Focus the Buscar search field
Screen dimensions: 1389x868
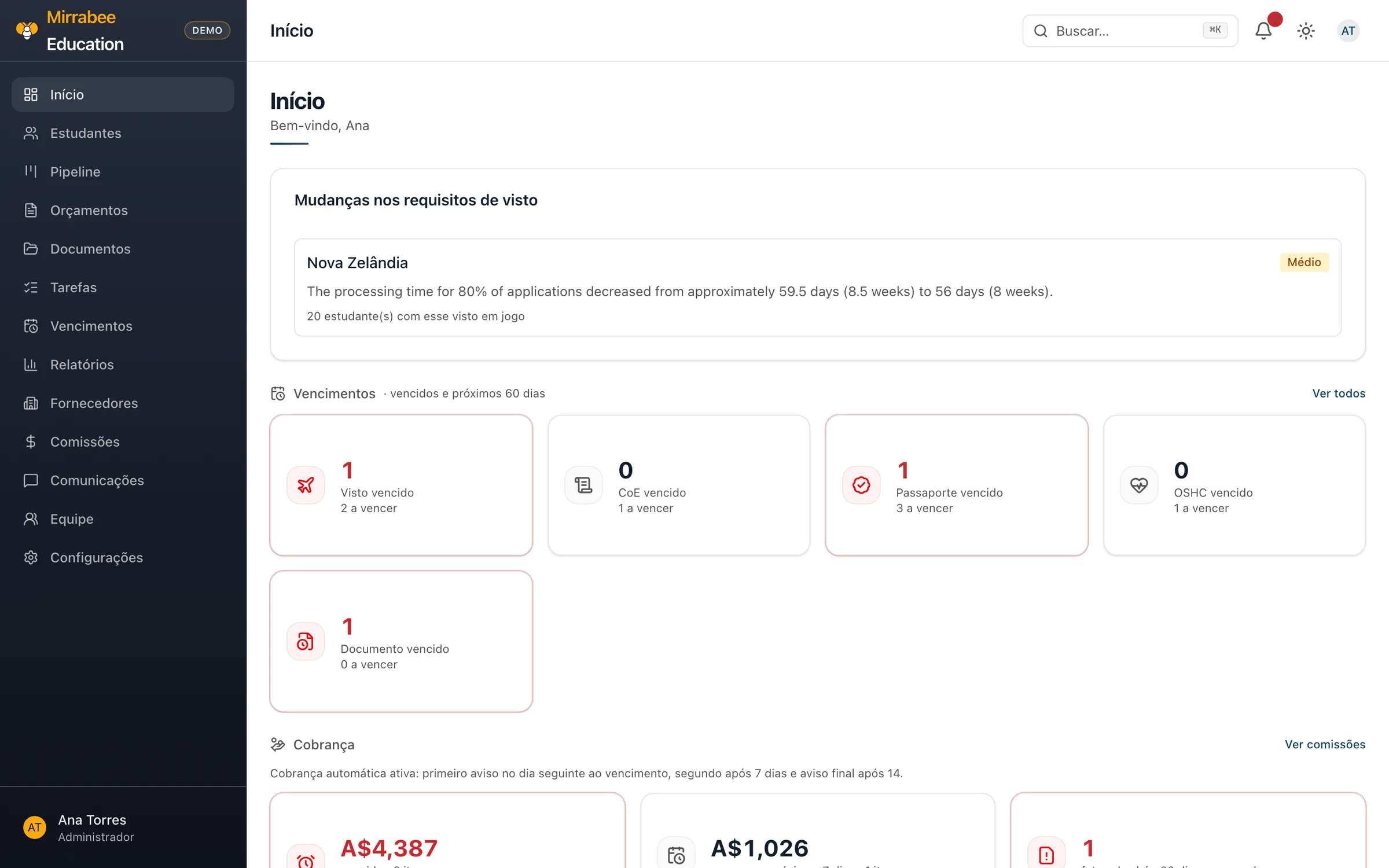(x=1130, y=31)
